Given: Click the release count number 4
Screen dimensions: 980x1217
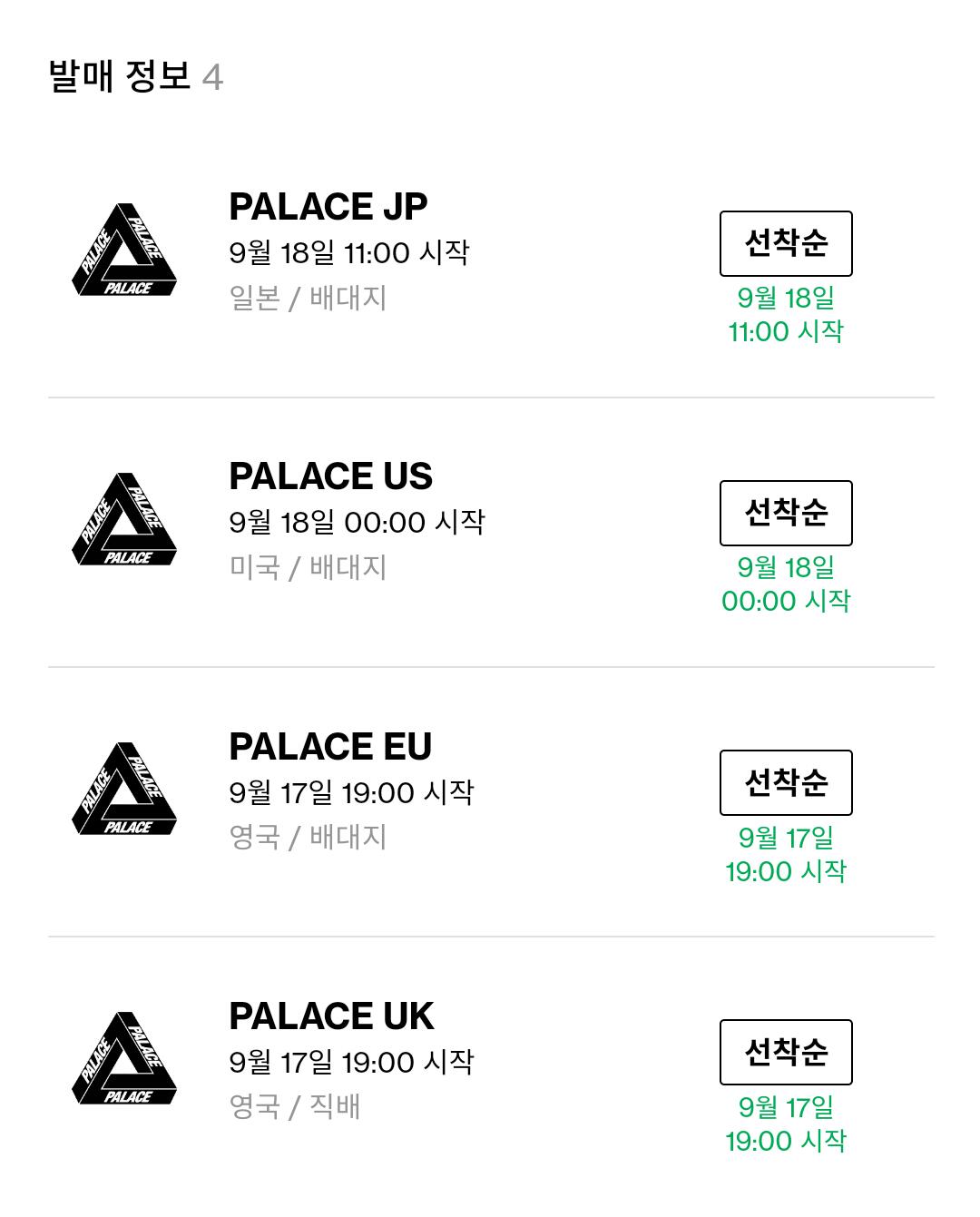Looking at the screenshot, I should click(212, 78).
